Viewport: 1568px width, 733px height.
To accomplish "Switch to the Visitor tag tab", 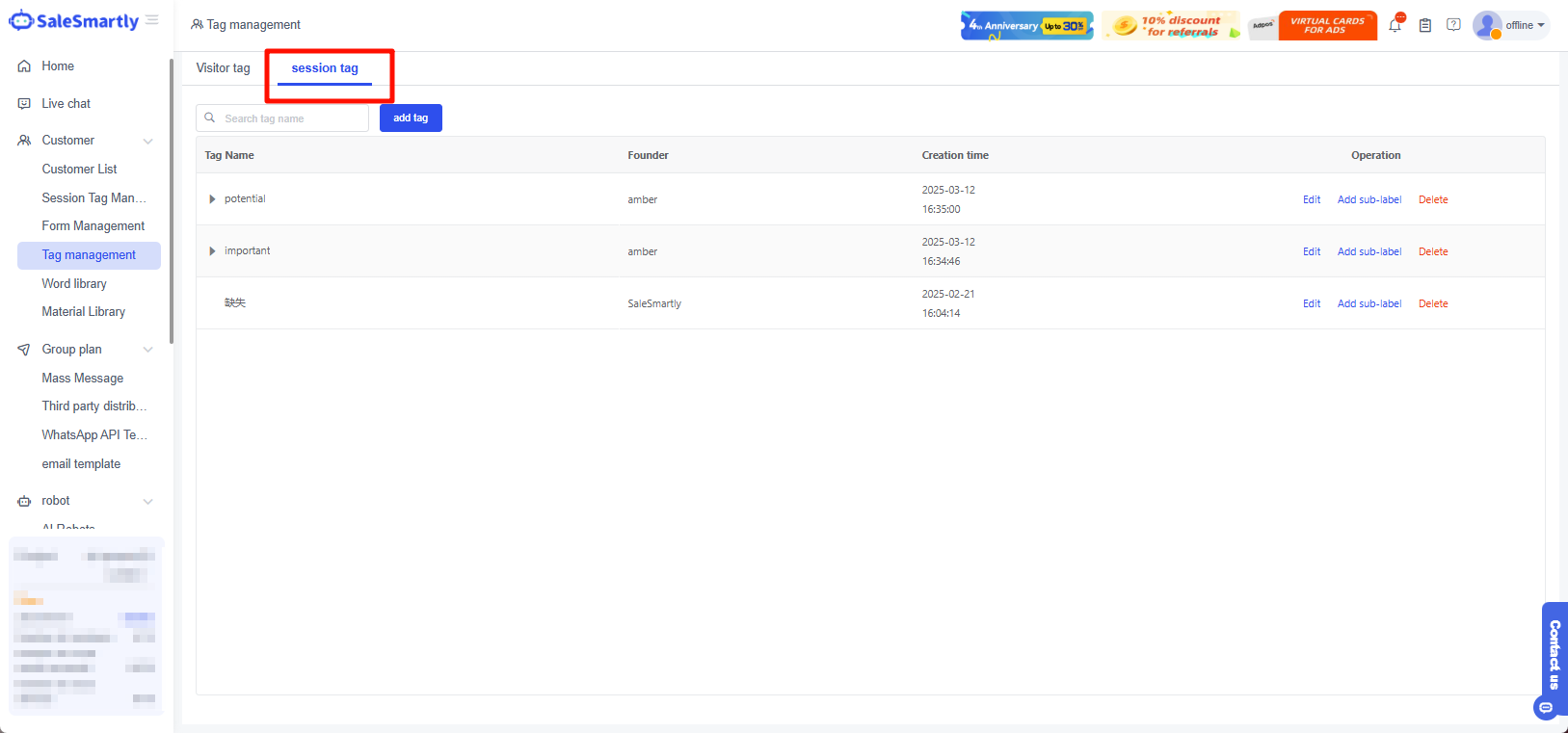I will (x=223, y=68).
